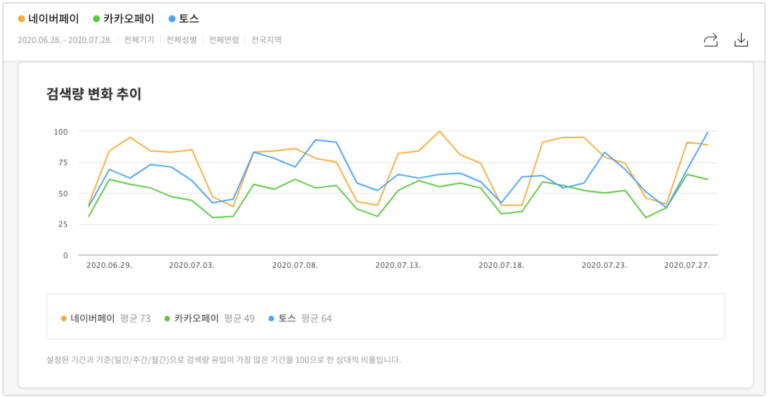Toggle 토스 평균 64 legend entry
This screenshot has width=768, height=398.
pyautogui.click(x=300, y=319)
